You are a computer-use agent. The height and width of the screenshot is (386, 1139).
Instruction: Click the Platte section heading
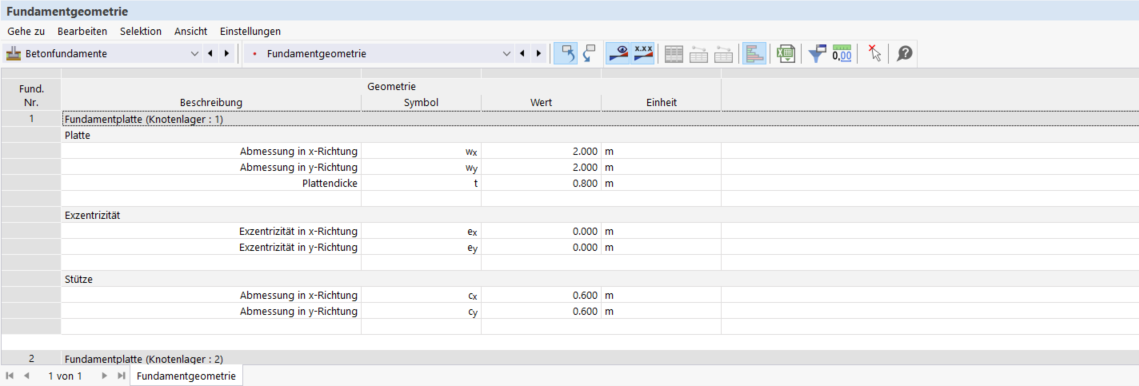[78, 135]
